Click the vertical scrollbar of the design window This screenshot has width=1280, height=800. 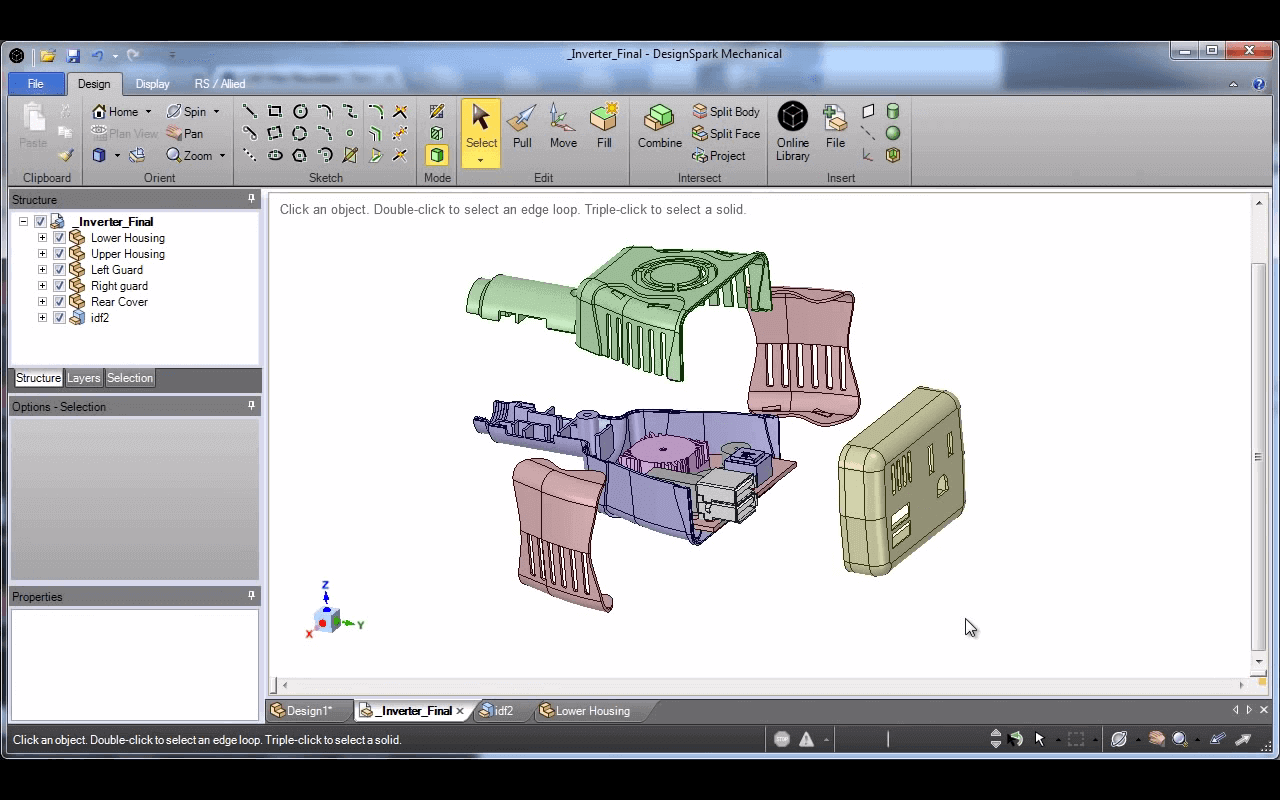pyautogui.click(x=1258, y=456)
